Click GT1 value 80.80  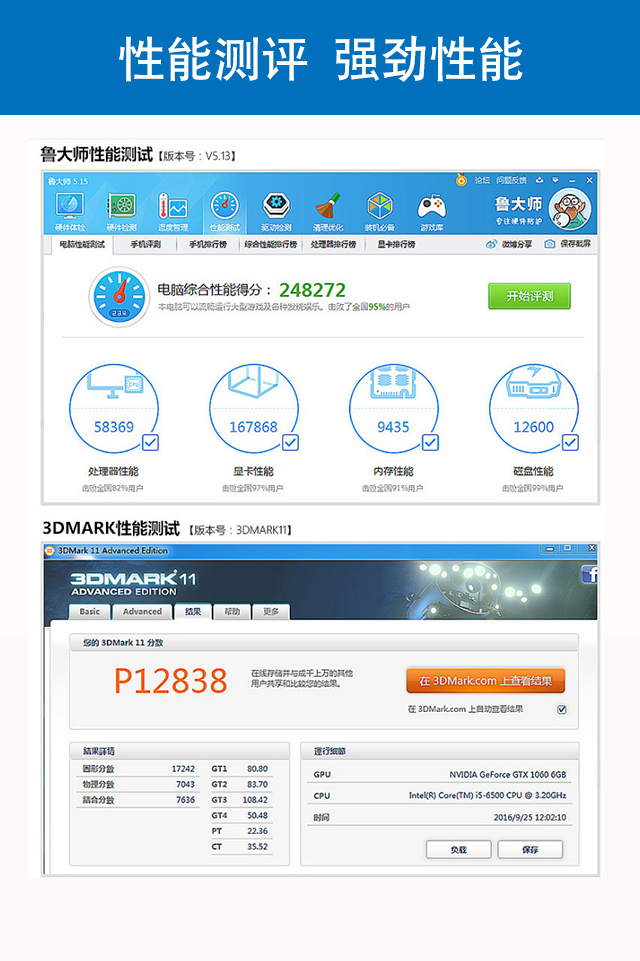click(257, 769)
